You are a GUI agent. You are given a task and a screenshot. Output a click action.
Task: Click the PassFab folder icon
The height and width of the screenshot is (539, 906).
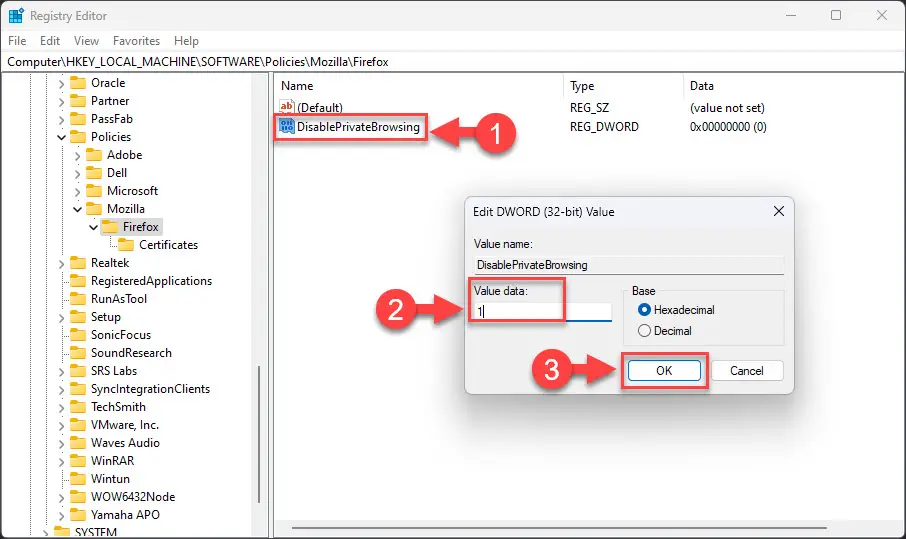point(78,118)
